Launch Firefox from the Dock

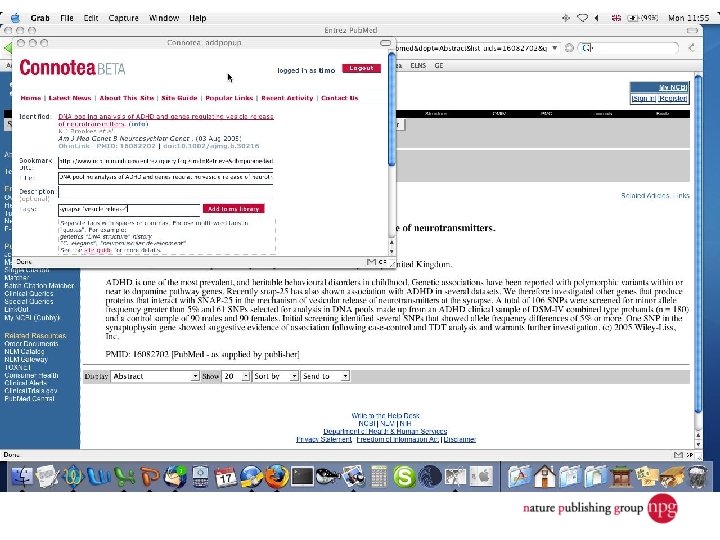276,476
